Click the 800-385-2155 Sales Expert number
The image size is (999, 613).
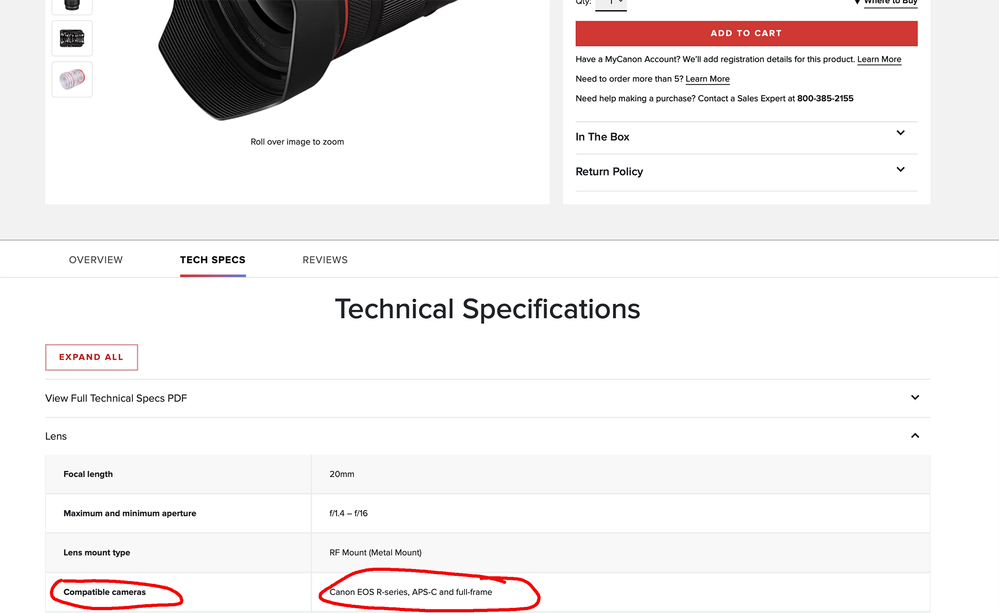[826, 98]
